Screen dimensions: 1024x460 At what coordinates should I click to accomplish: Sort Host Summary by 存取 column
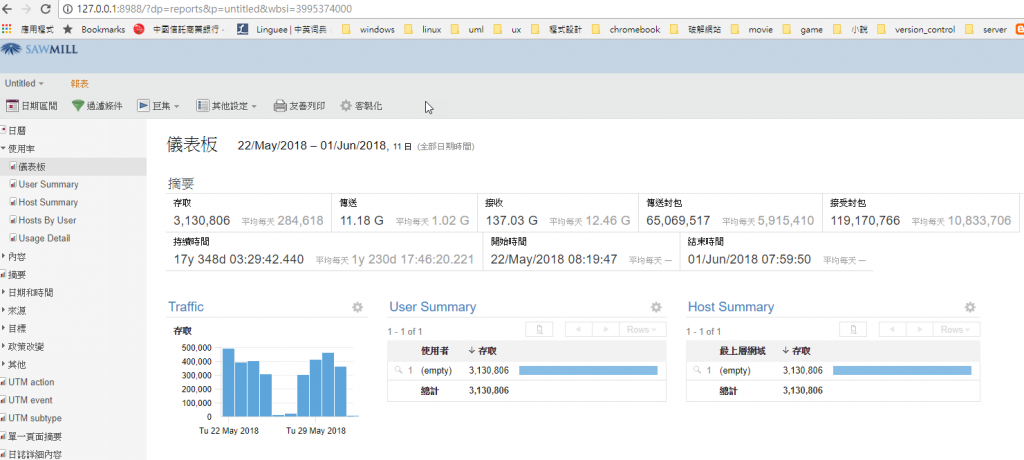click(x=795, y=351)
